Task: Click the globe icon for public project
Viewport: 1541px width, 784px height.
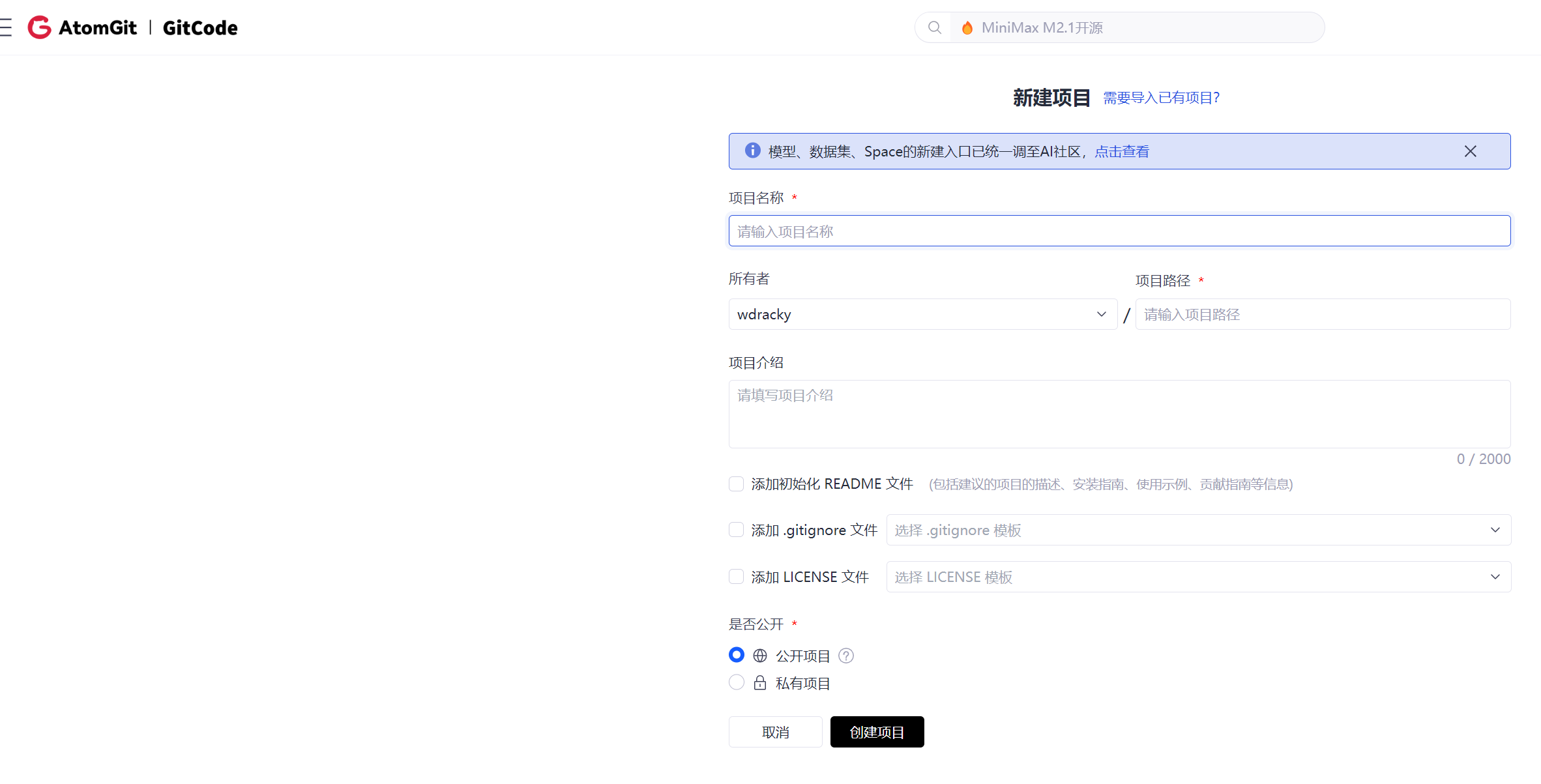Action: [x=759, y=656]
